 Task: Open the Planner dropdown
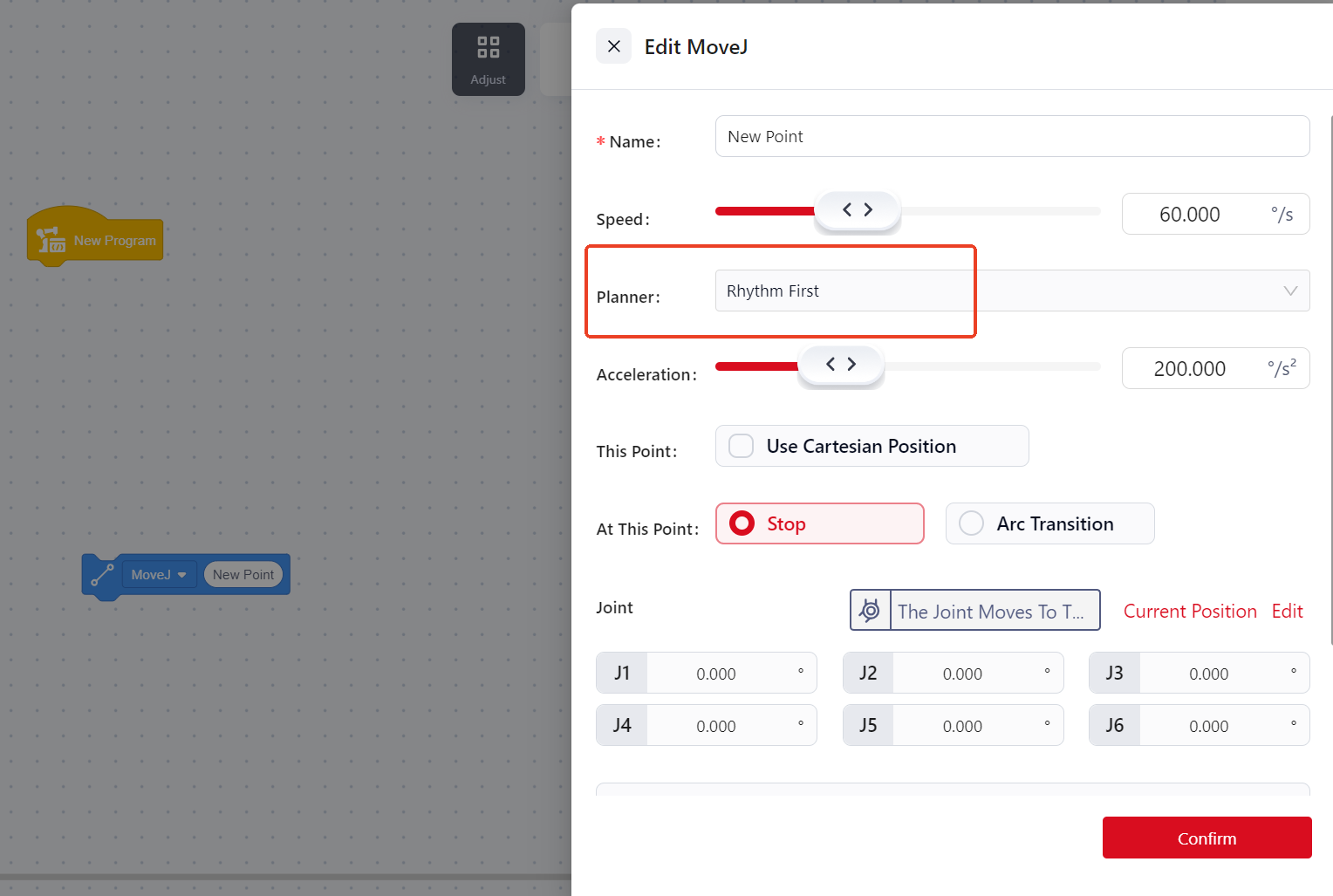1012,291
